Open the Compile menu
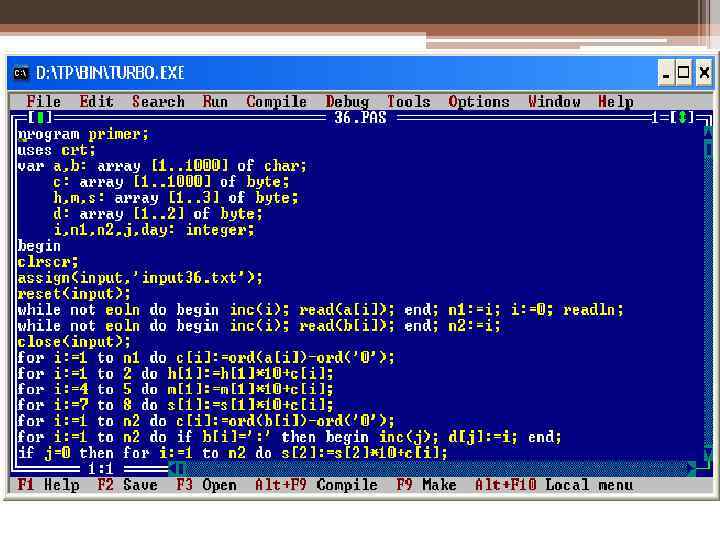The width and height of the screenshot is (720, 540). (x=276, y=101)
